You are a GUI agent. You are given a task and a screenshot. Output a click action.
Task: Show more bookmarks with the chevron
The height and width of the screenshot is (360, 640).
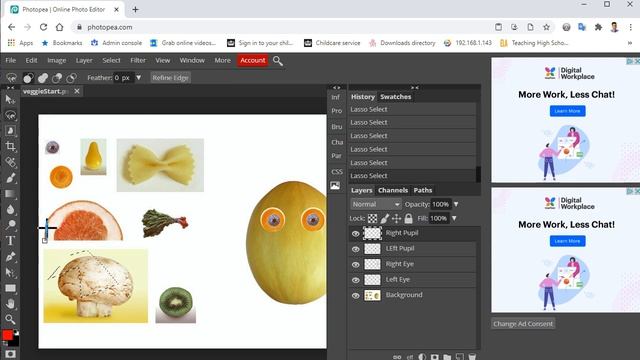tap(630, 43)
